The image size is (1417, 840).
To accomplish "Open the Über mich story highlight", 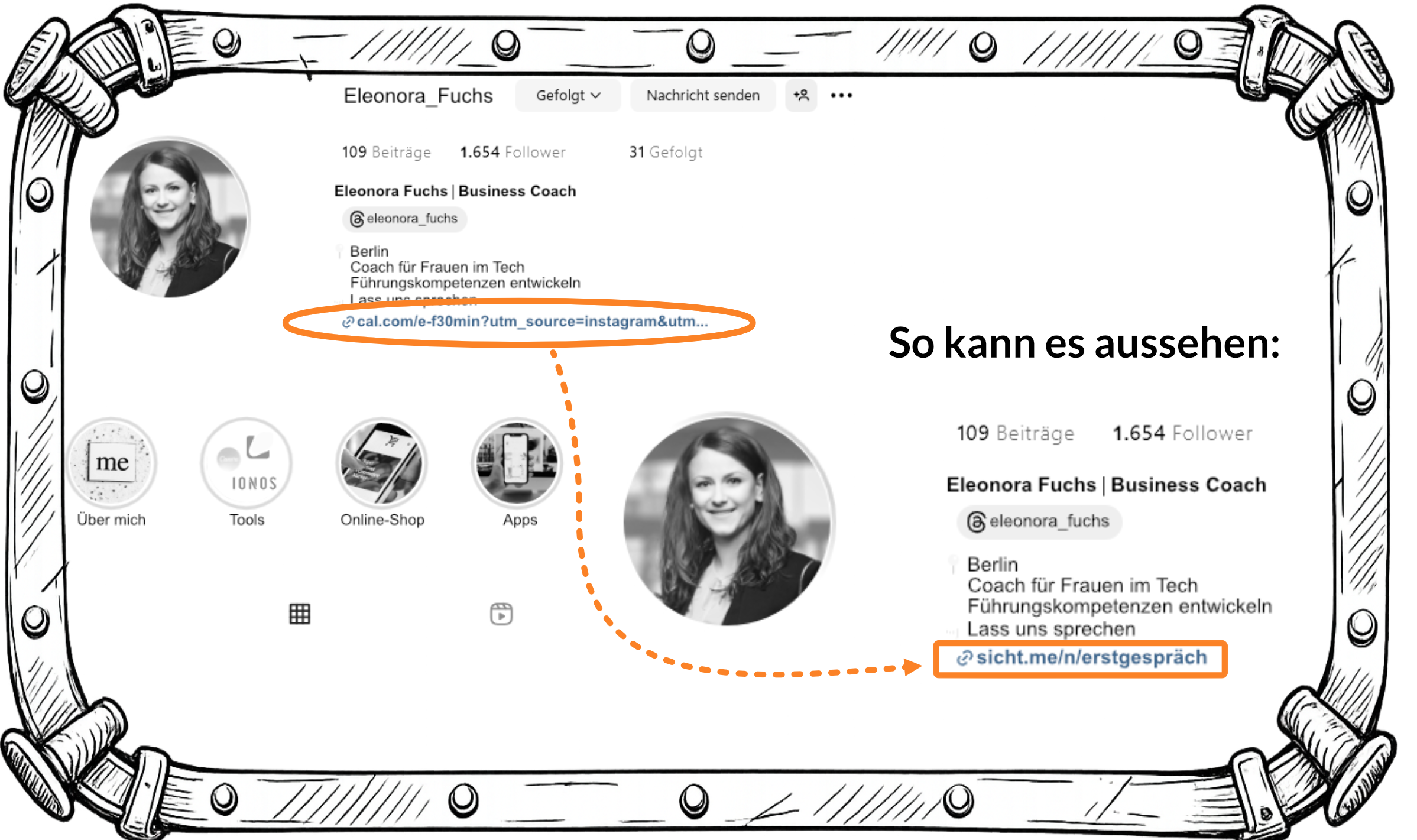I will (112, 463).
